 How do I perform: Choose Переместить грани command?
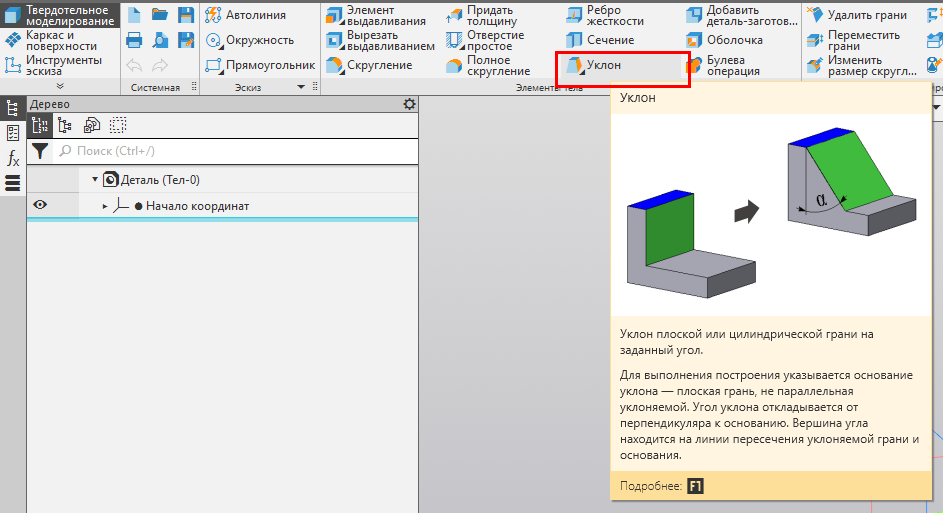click(x=854, y=40)
